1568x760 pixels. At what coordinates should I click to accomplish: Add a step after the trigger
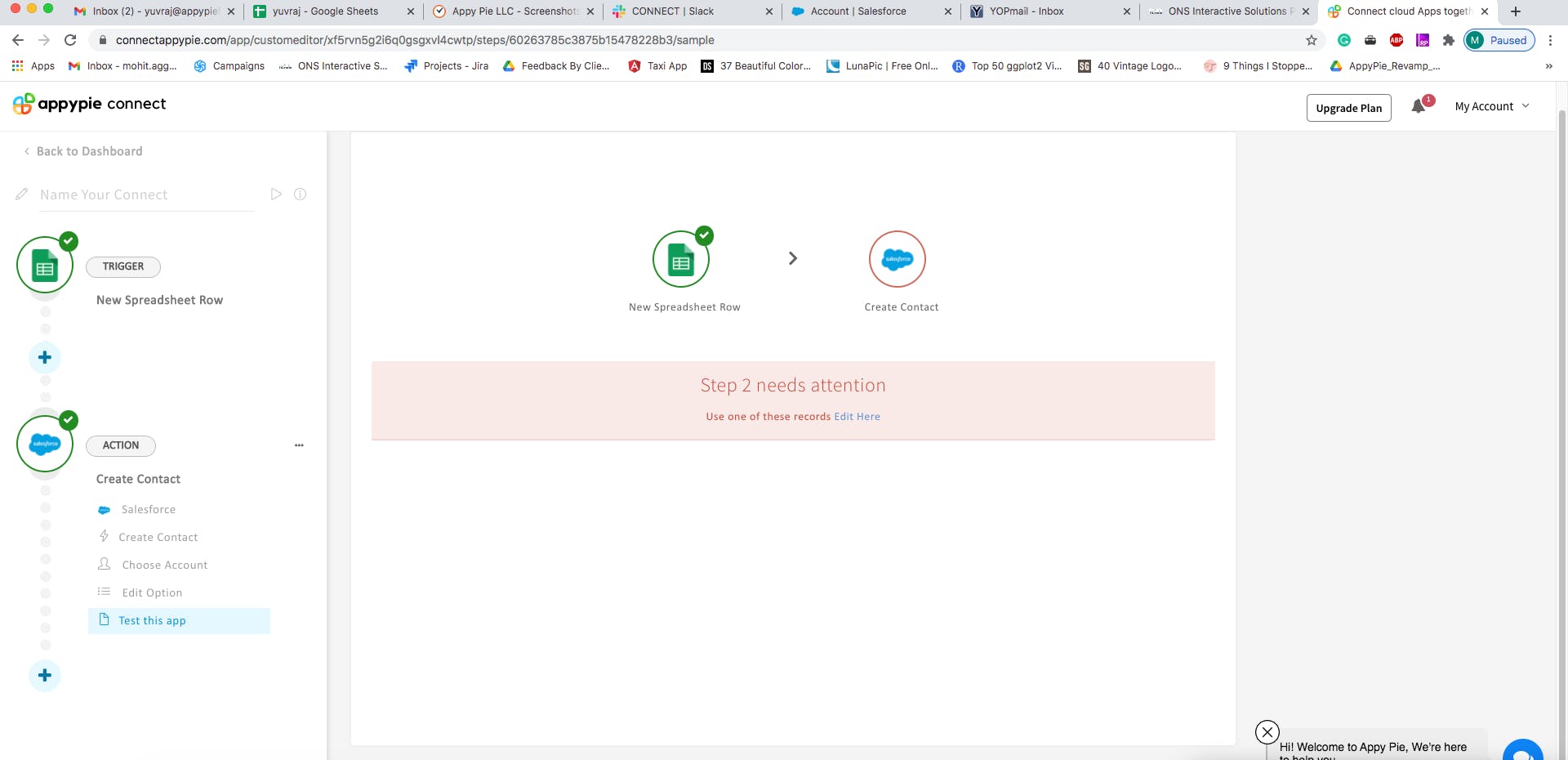45,357
